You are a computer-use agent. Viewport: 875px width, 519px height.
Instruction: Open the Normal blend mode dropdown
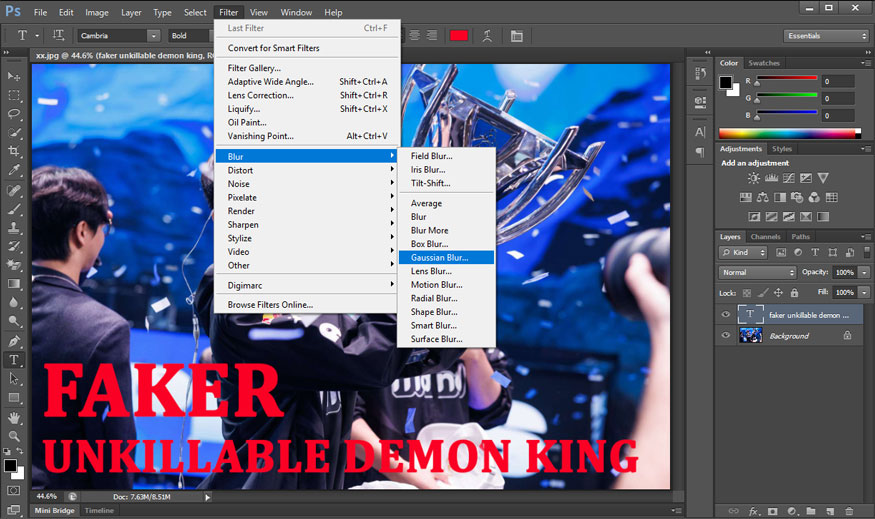[757, 272]
